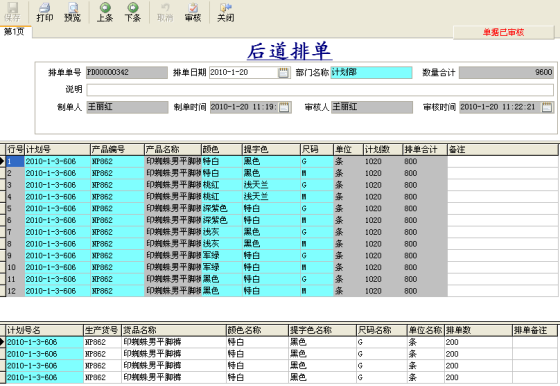Click the 排单合计 column header
Screen dimensions: 560x386
425,150
